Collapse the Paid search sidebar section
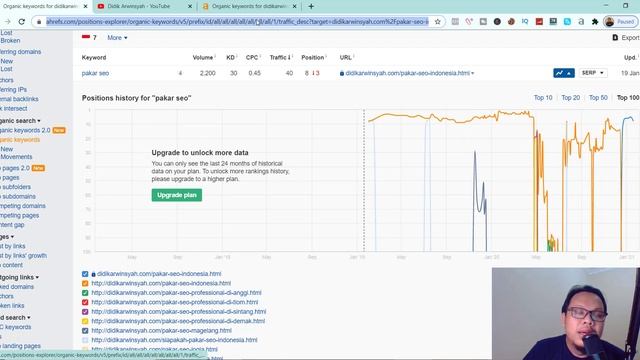 [x=15, y=318]
